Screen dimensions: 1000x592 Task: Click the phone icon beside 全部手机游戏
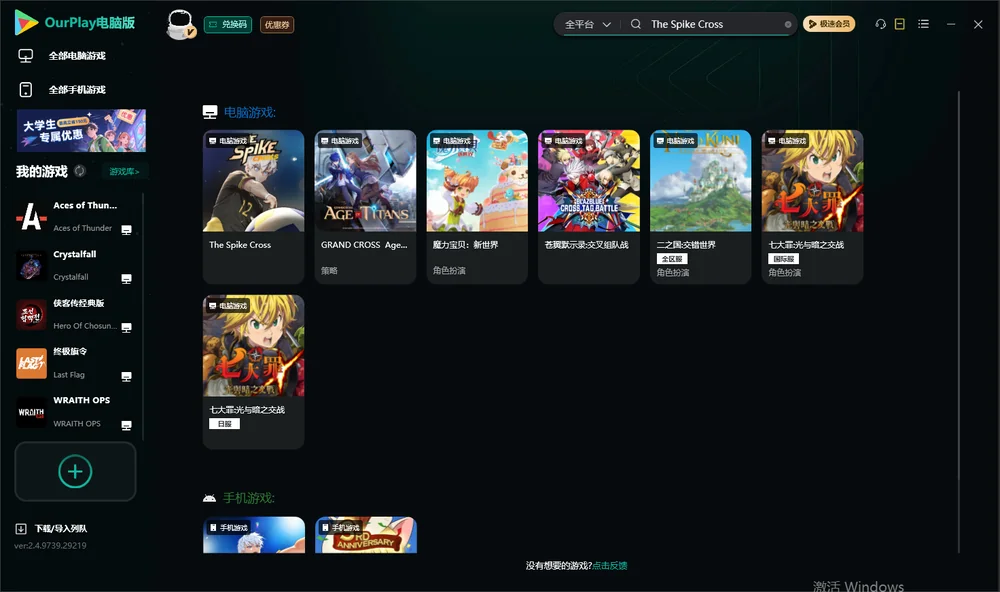[x=26, y=89]
